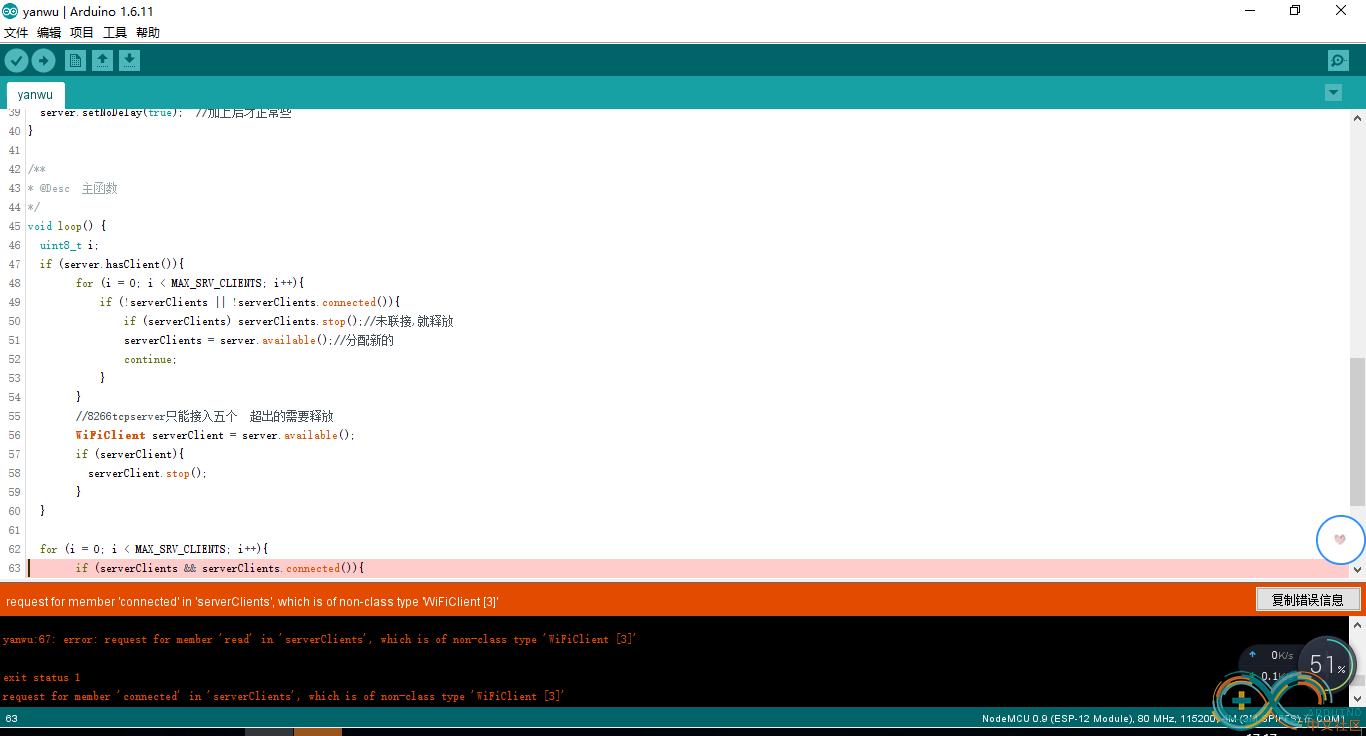The image size is (1366, 736).
Task: Click the console scrollbar up arrow
Action: pyautogui.click(x=1357, y=625)
